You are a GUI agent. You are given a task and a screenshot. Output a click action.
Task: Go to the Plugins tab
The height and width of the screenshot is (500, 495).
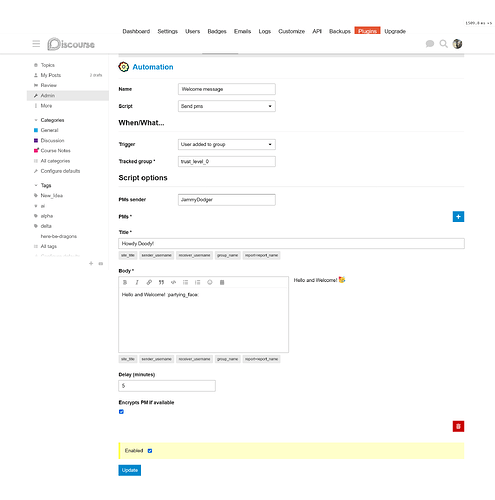(367, 31)
